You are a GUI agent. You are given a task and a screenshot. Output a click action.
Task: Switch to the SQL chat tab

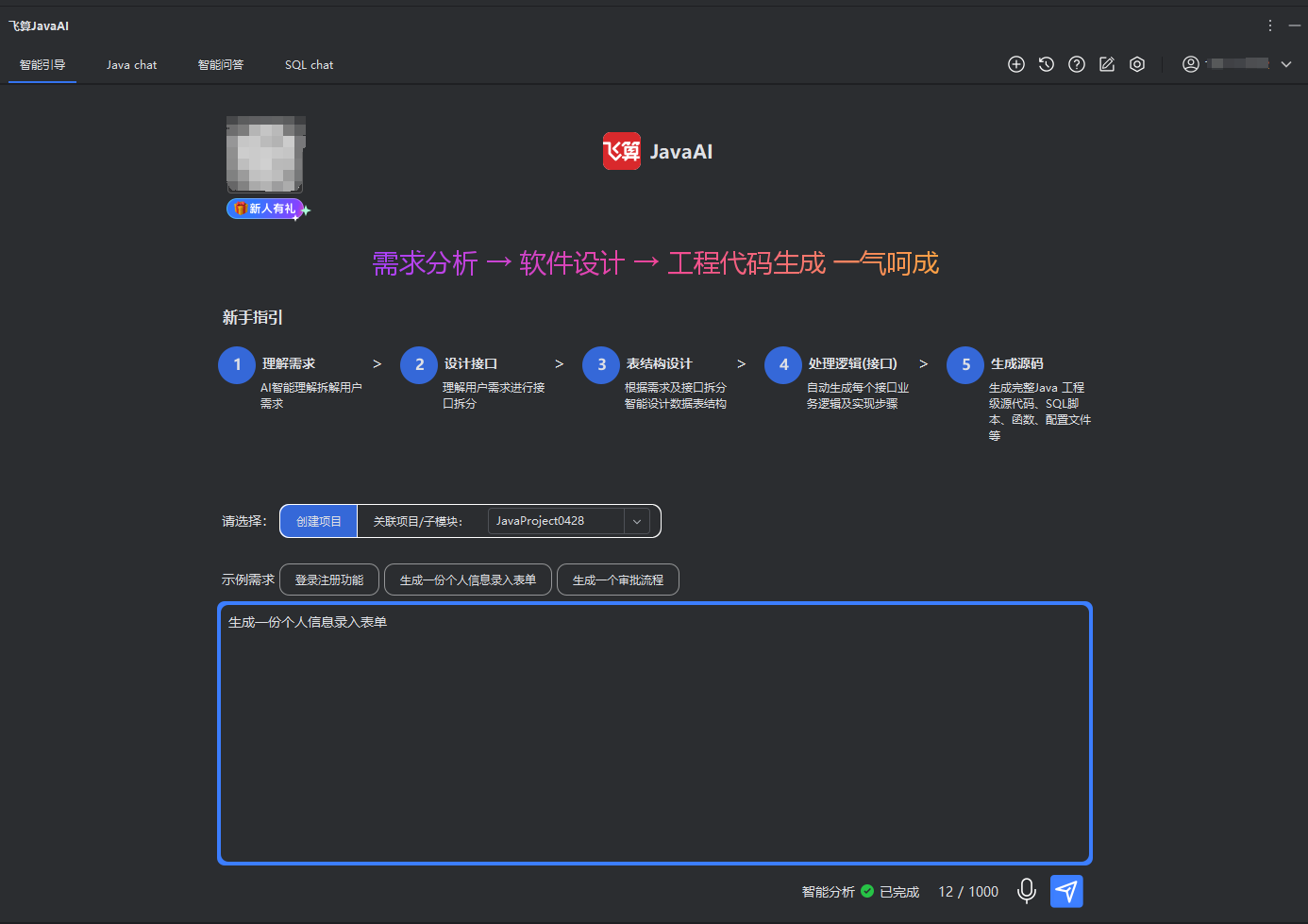pyautogui.click(x=310, y=65)
